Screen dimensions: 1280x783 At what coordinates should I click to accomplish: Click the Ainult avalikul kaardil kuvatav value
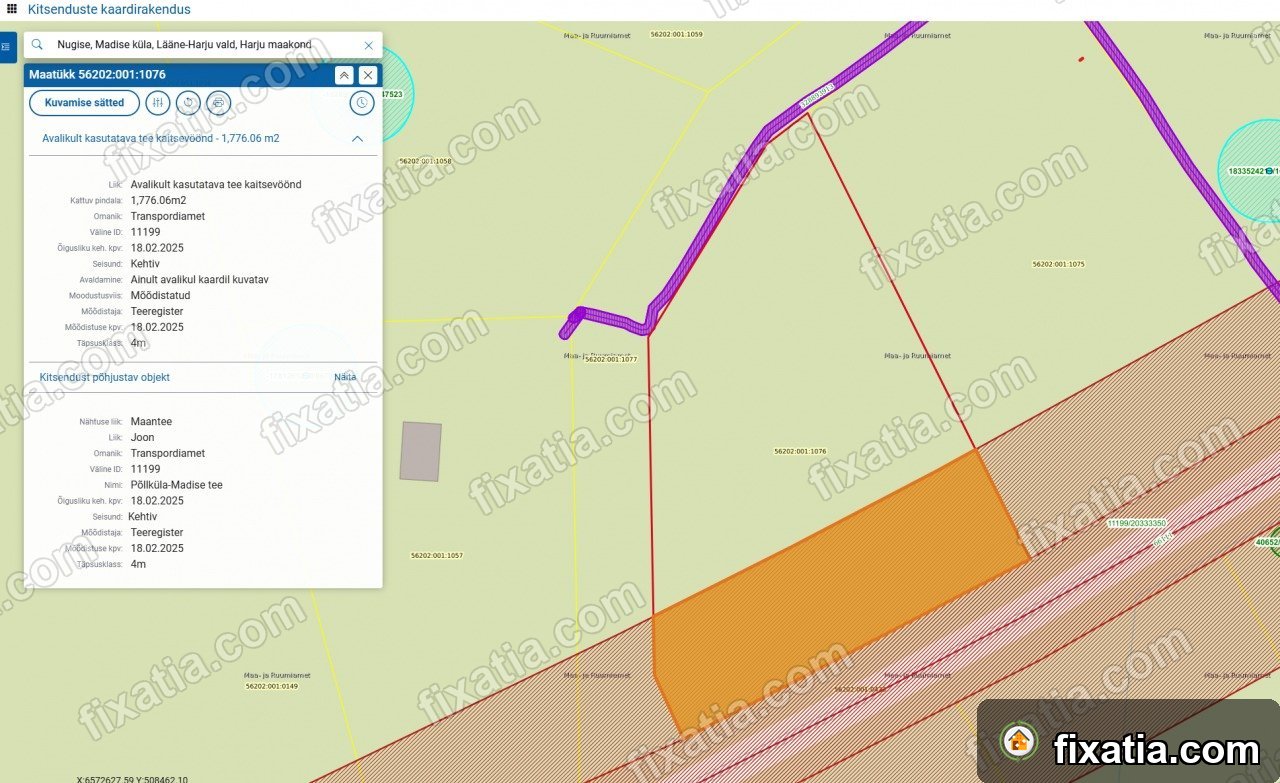pos(199,280)
